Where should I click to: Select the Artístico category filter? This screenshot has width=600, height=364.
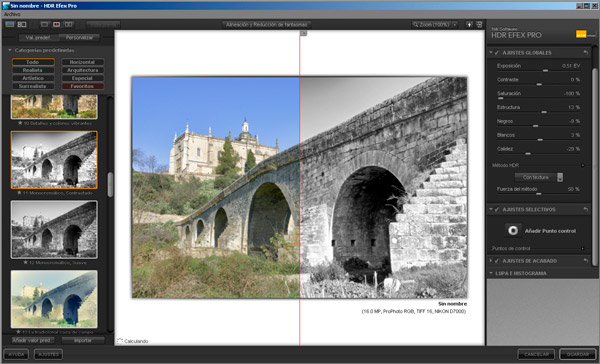coord(33,78)
